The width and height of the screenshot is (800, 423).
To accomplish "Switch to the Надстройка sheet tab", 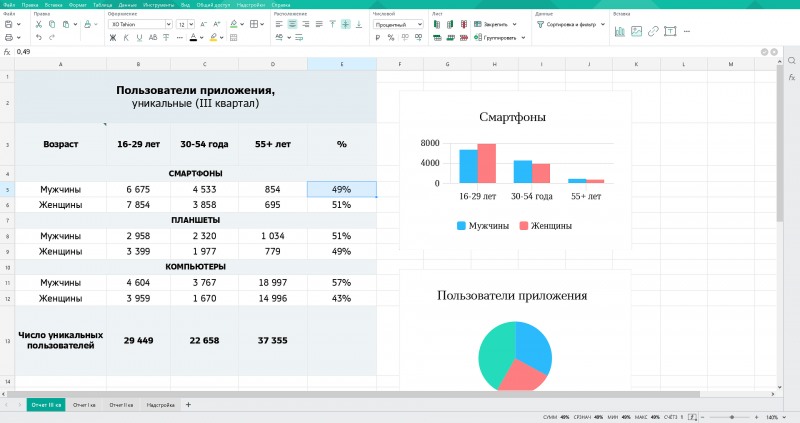I will click(x=160, y=405).
